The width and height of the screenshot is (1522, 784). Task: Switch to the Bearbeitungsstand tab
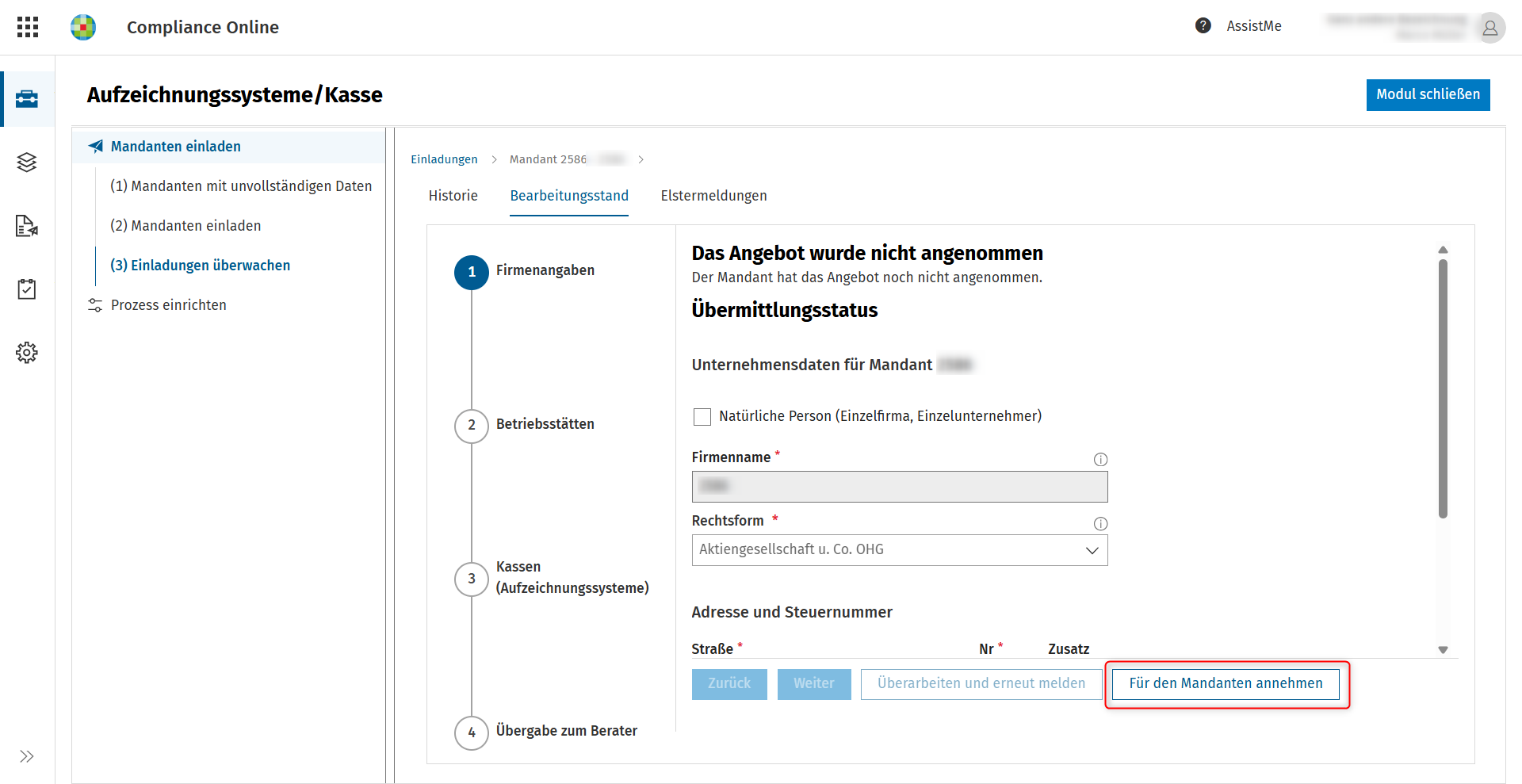pos(569,196)
